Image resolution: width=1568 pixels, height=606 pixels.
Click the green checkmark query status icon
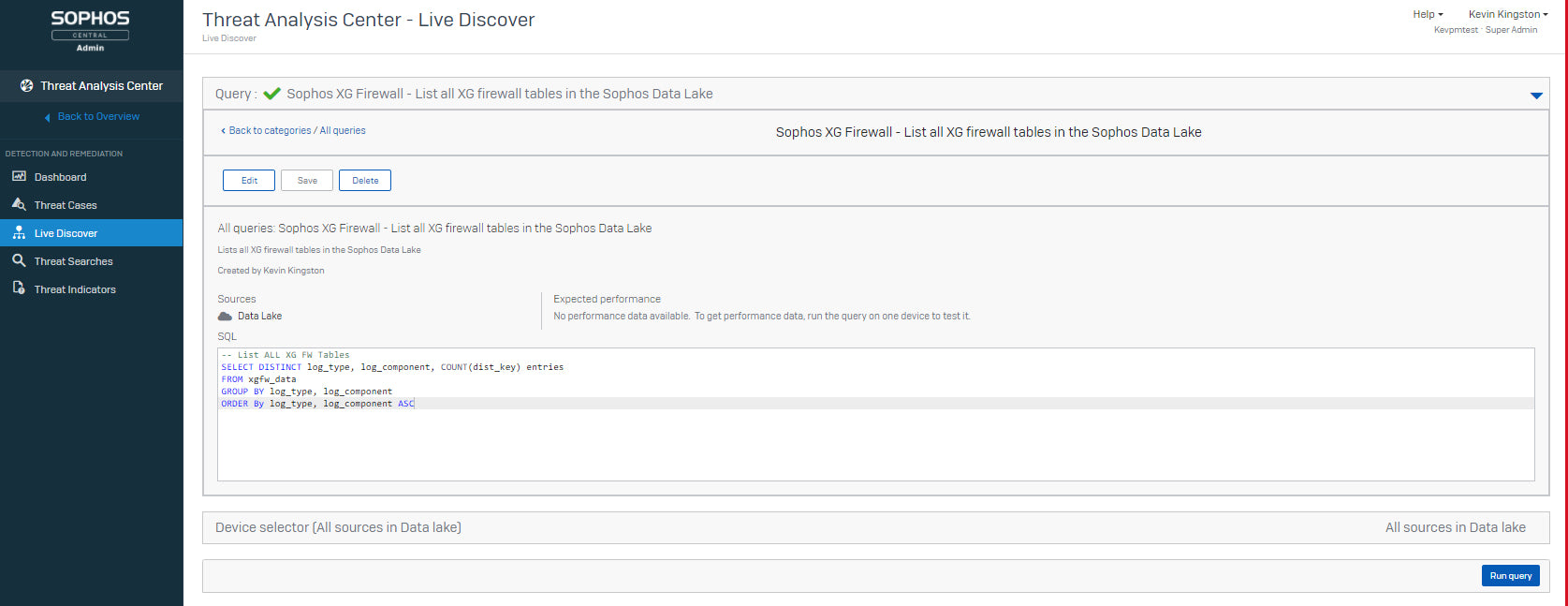272,94
